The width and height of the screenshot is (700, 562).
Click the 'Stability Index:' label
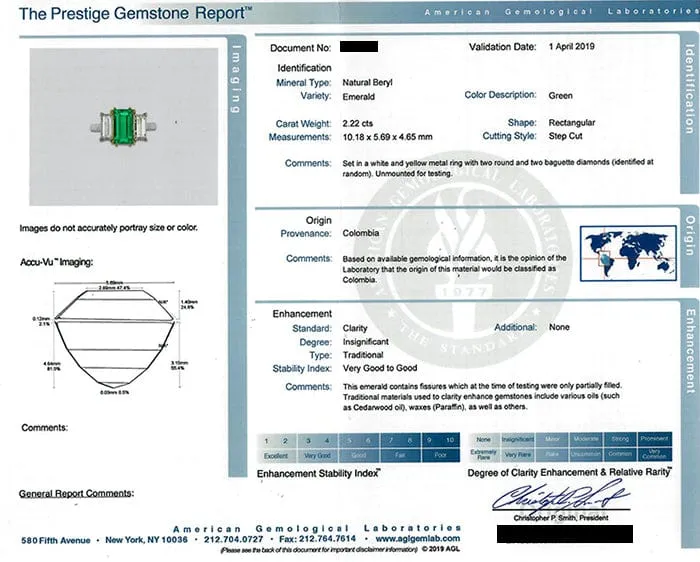coord(302,368)
